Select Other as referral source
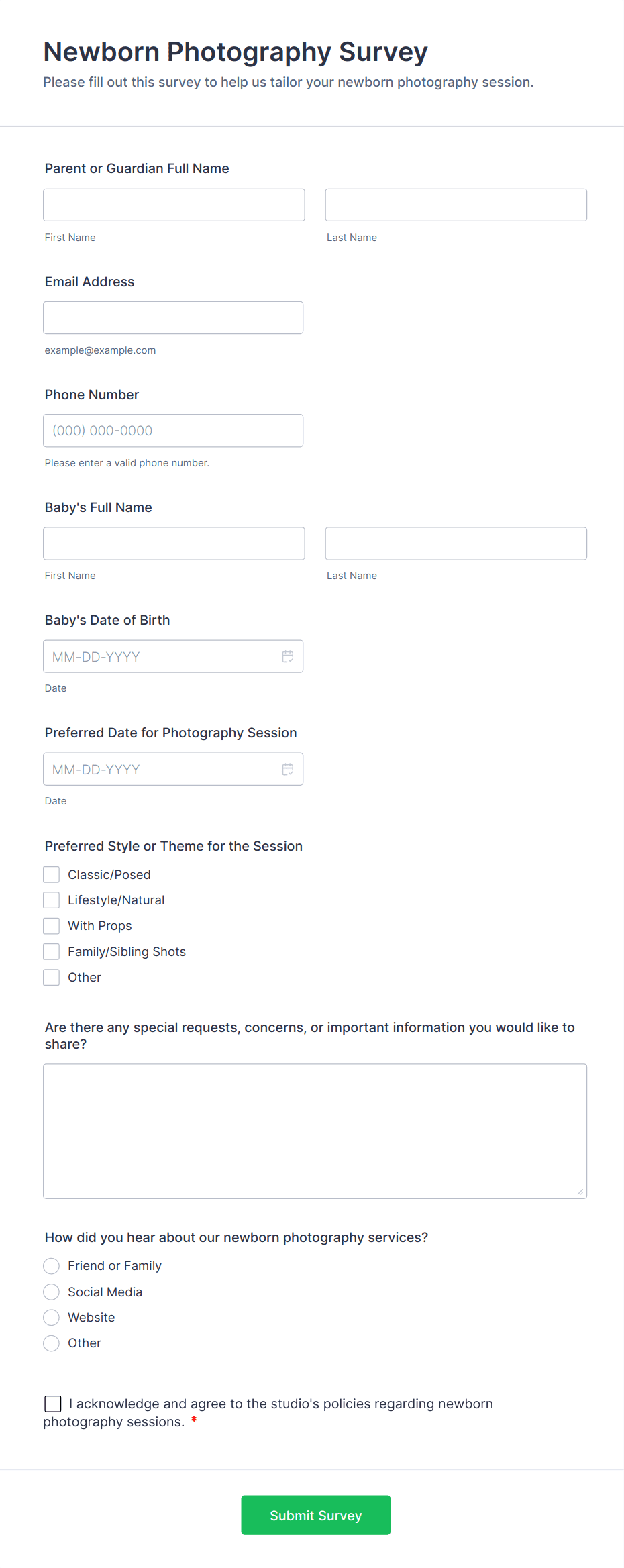This screenshot has height=1568, width=624. (52, 1343)
